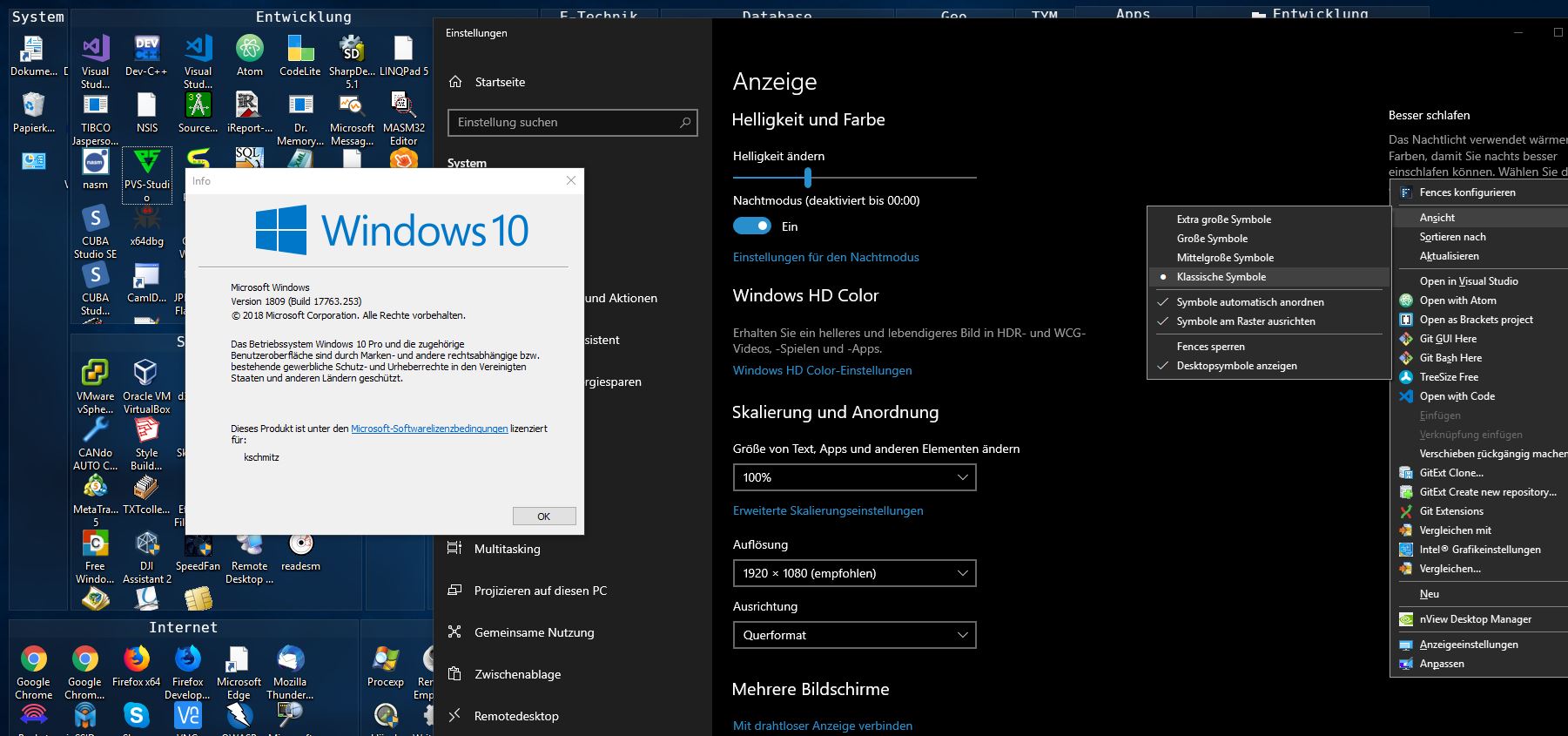Launch x64dbg from the desktop
The width and height of the screenshot is (1568, 736).
pos(146,226)
